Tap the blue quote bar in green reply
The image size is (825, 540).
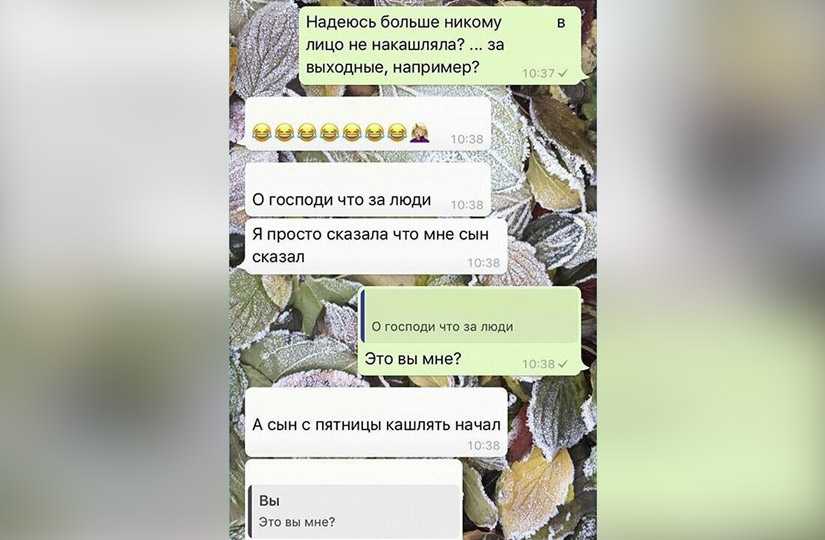pyautogui.click(x=363, y=317)
